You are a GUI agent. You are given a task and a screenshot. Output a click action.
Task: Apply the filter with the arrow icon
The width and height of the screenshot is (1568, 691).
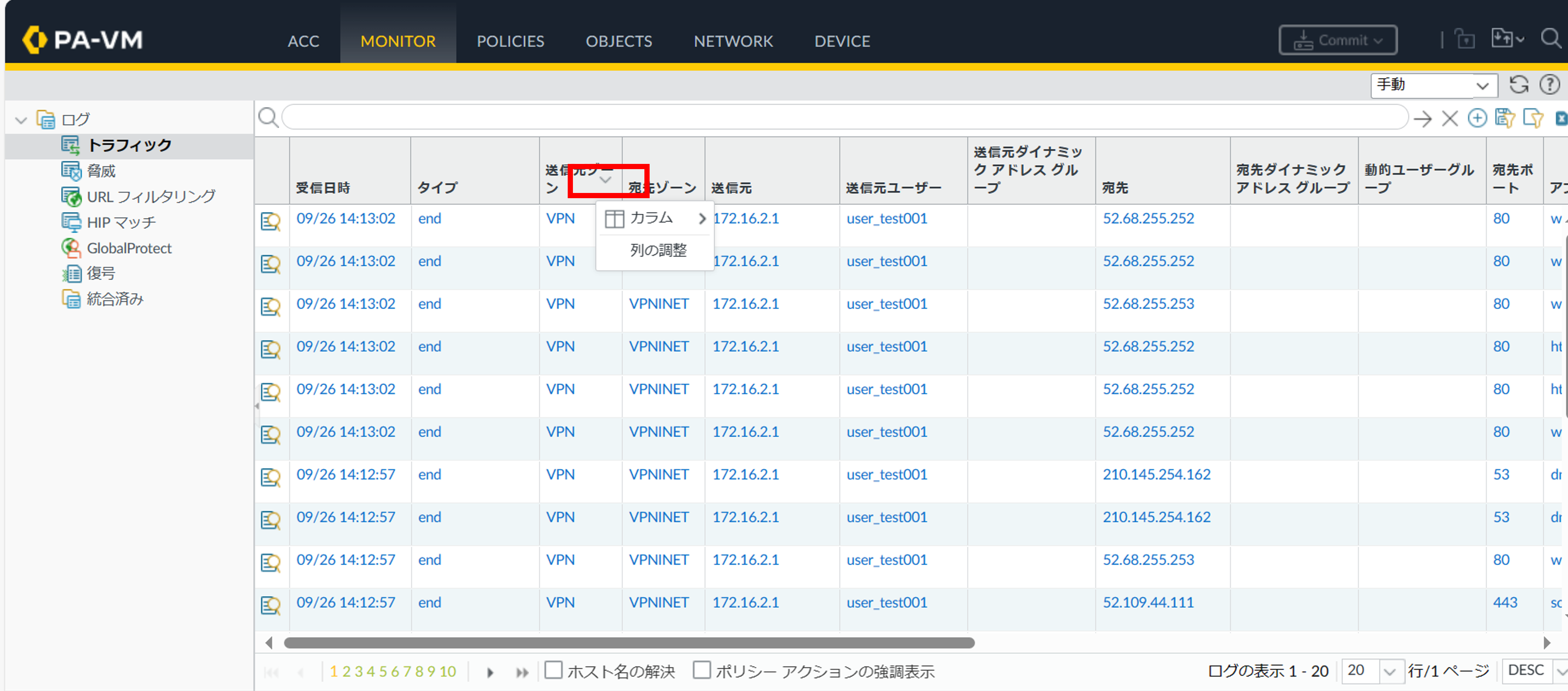tap(1422, 118)
